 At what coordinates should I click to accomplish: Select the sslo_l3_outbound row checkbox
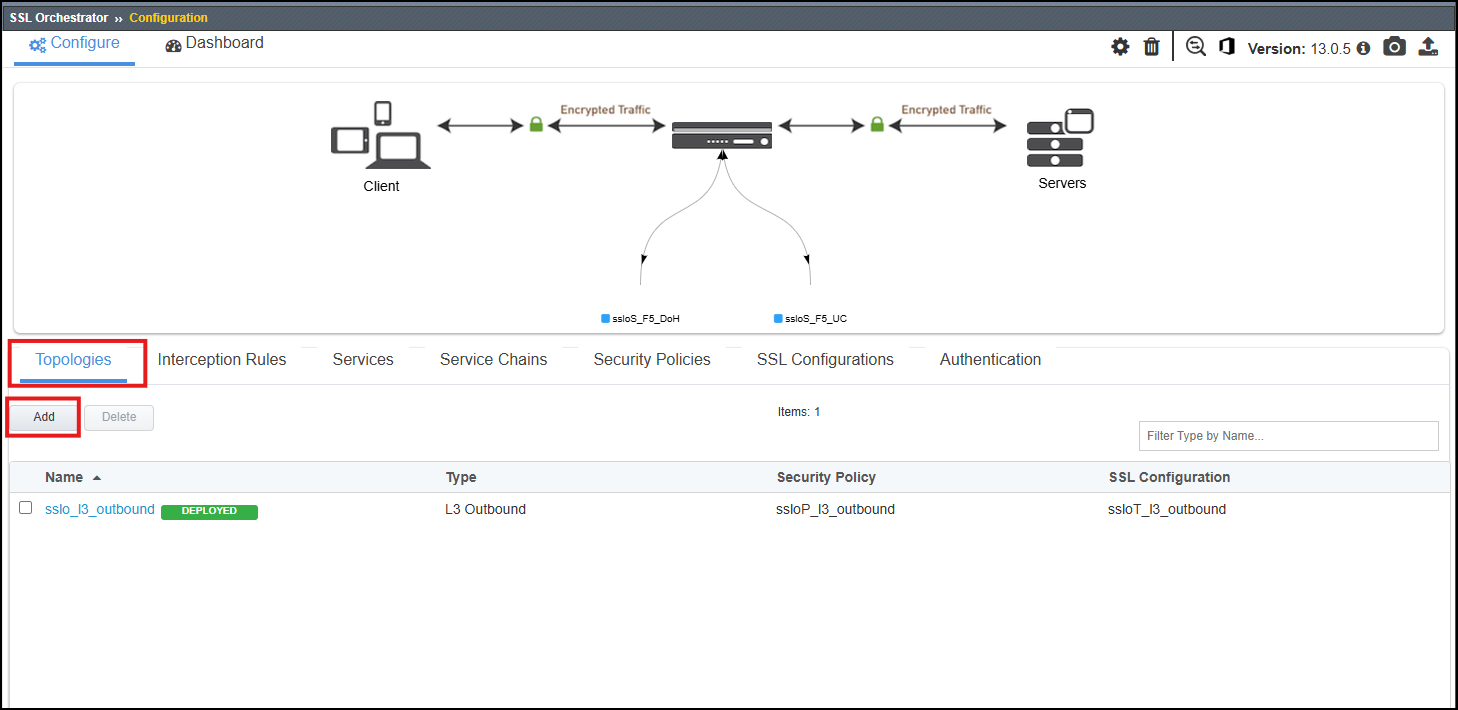[x=26, y=508]
